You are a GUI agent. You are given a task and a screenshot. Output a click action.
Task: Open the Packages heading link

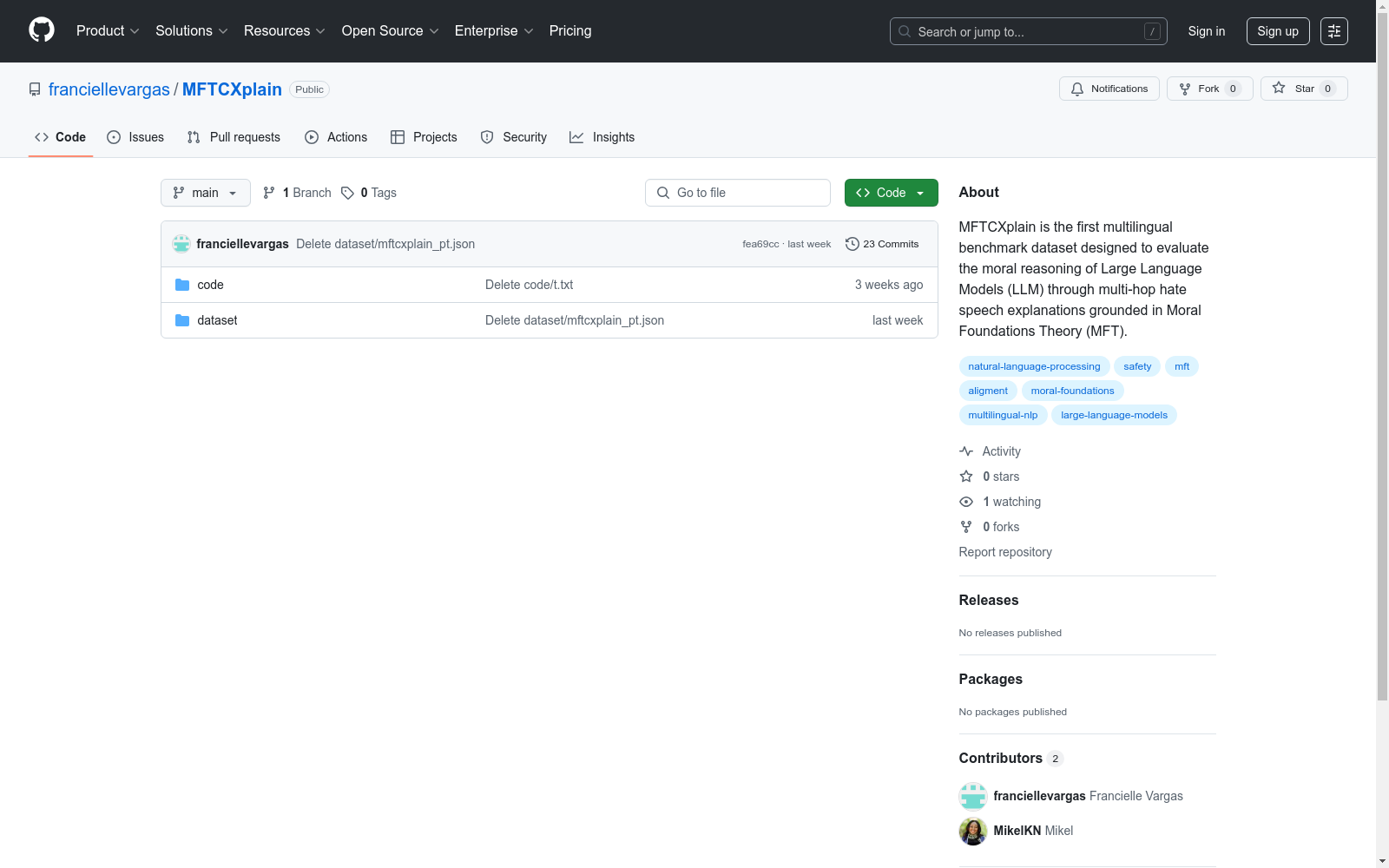point(991,679)
